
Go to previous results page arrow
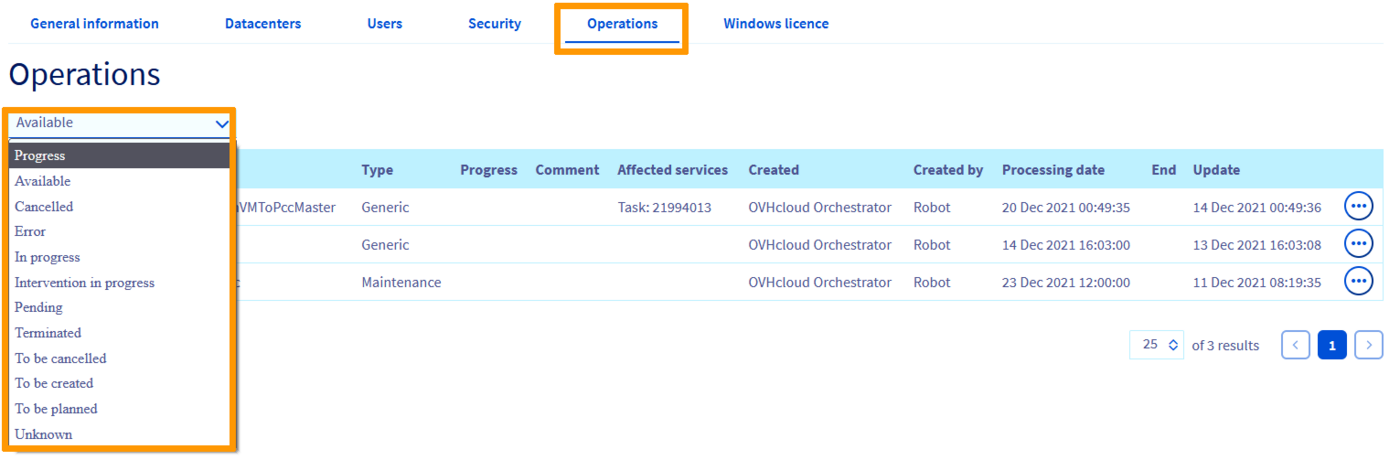click(1295, 345)
